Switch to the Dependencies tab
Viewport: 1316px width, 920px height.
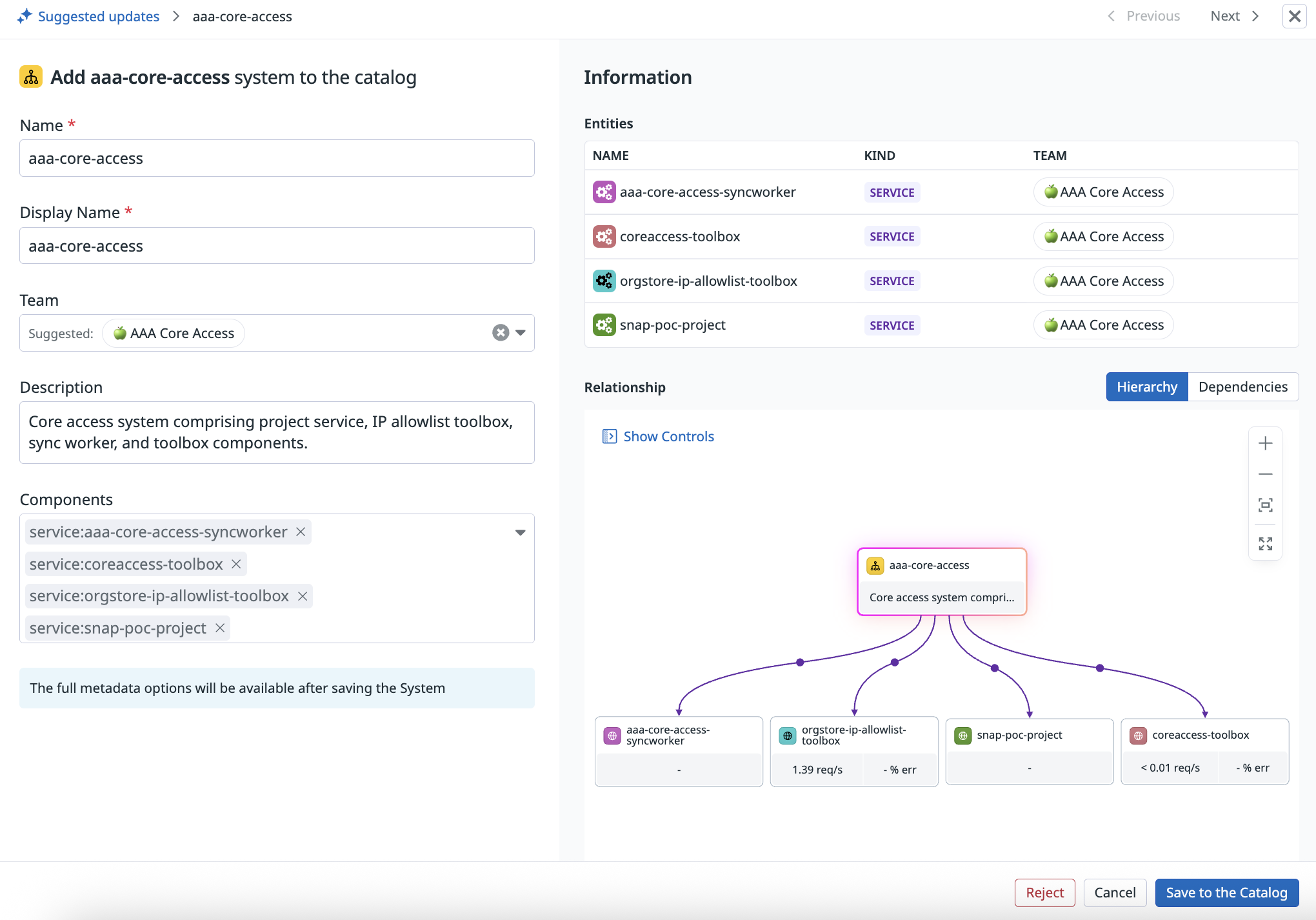pos(1242,387)
